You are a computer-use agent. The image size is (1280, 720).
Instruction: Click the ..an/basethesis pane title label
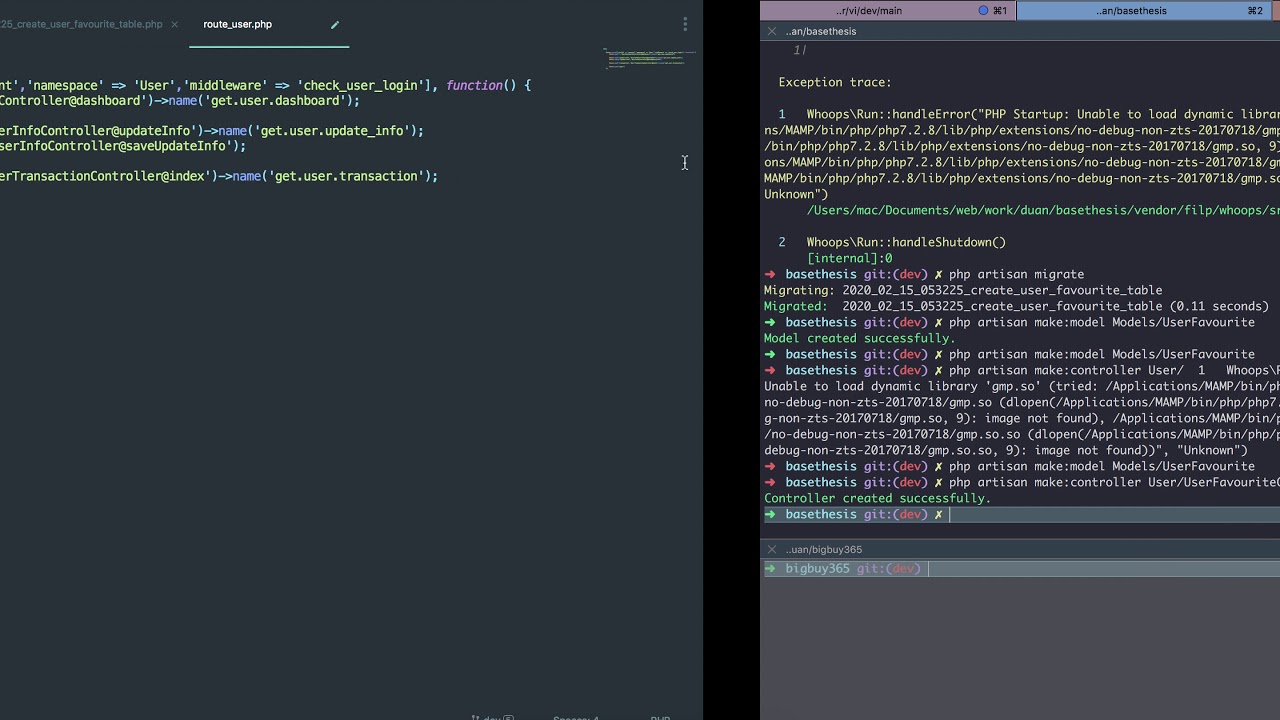(820, 31)
